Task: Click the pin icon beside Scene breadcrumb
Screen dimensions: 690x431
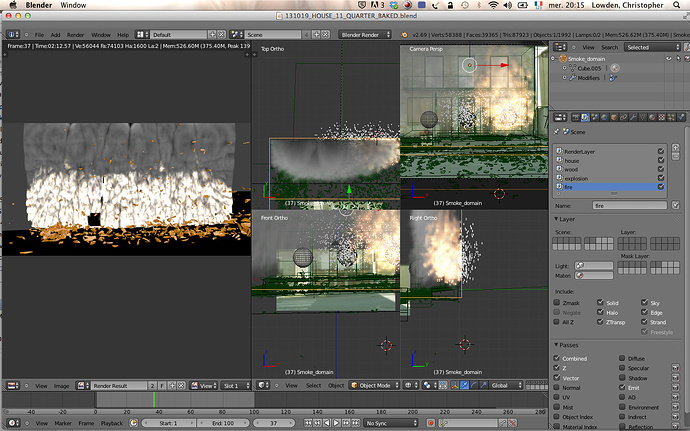Action: coord(557,132)
